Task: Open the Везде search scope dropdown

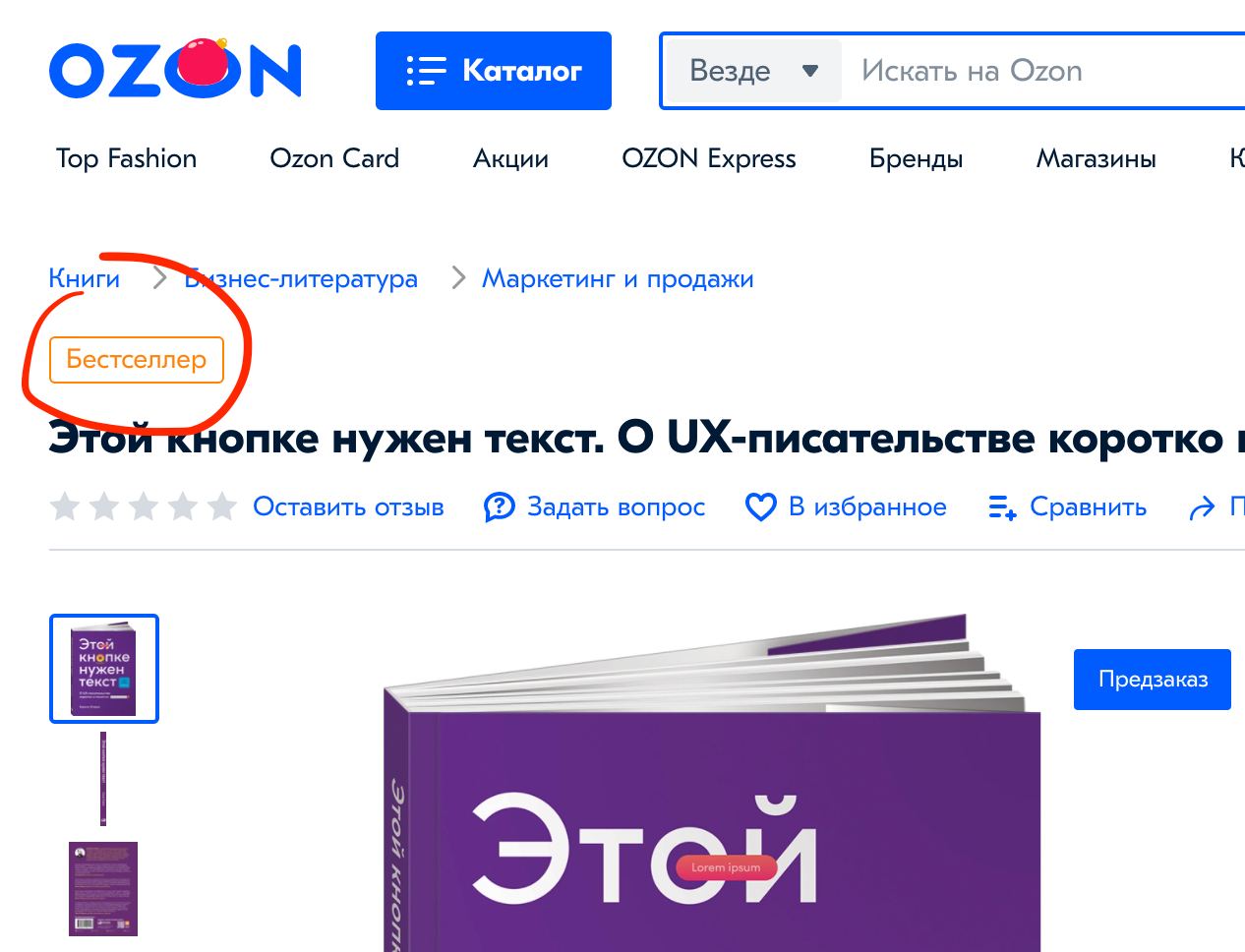Action: coord(753,71)
